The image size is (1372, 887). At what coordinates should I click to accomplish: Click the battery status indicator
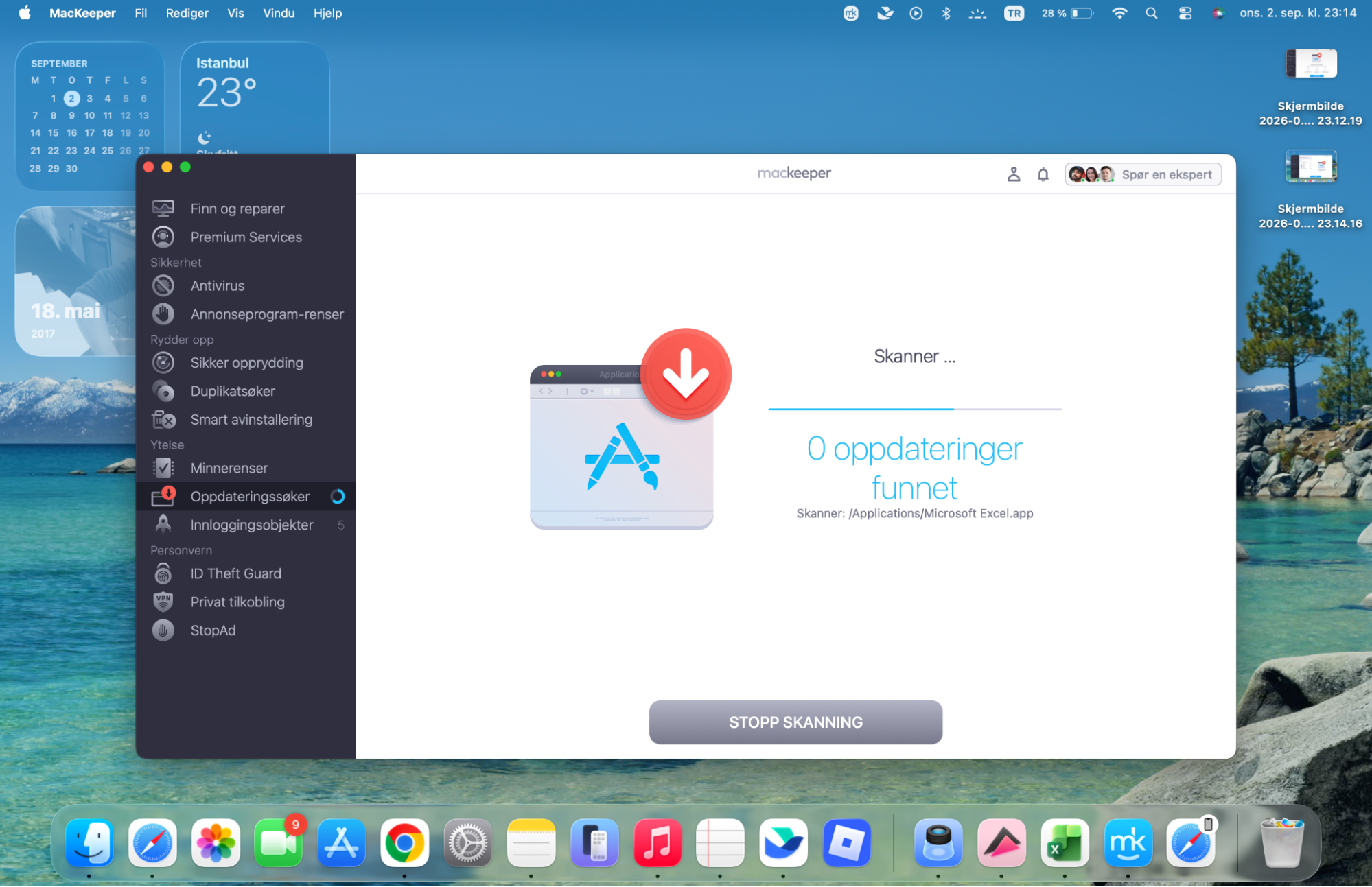[x=1067, y=13]
